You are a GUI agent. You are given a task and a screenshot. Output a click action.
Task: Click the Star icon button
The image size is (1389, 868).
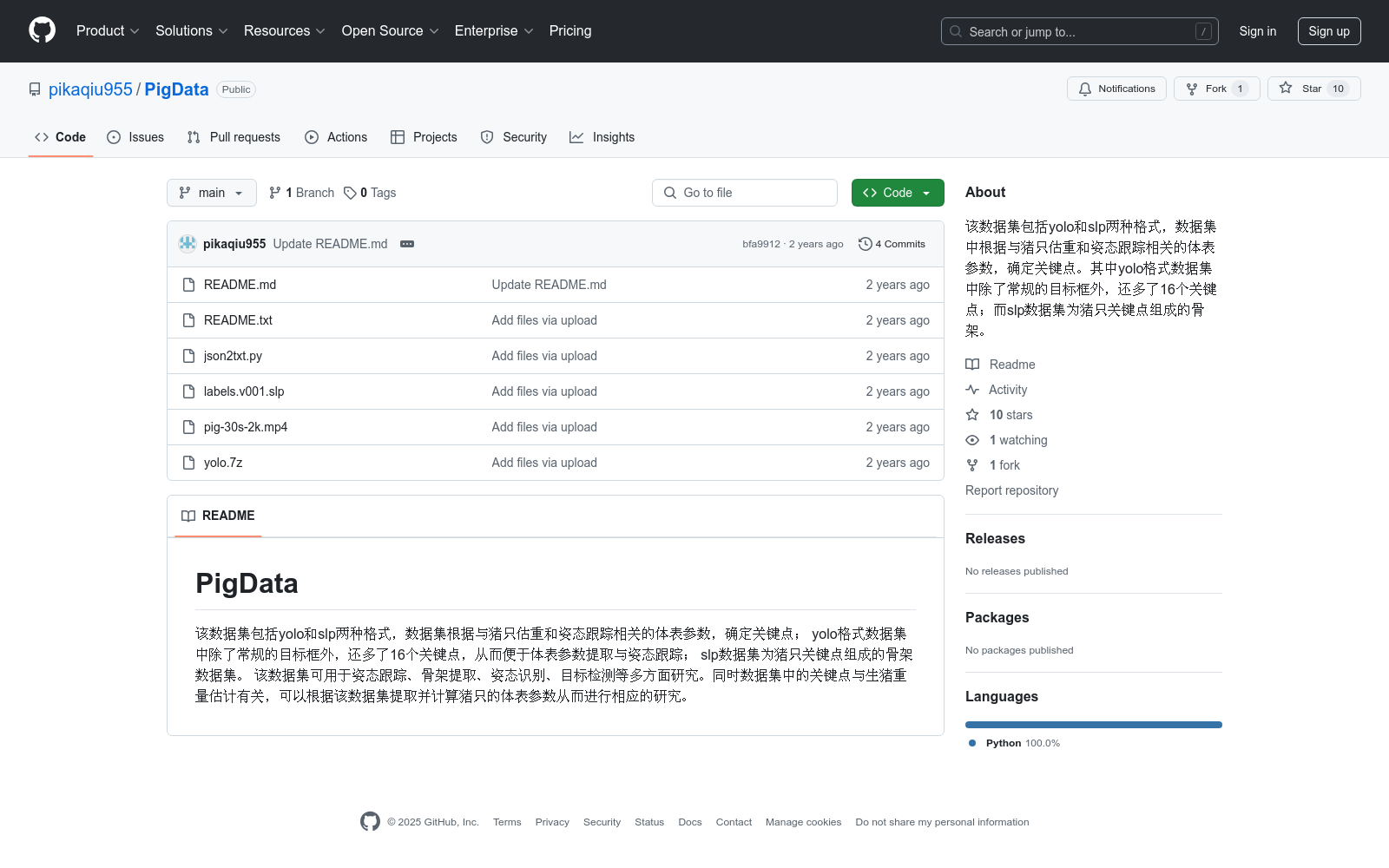coord(1286,88)
